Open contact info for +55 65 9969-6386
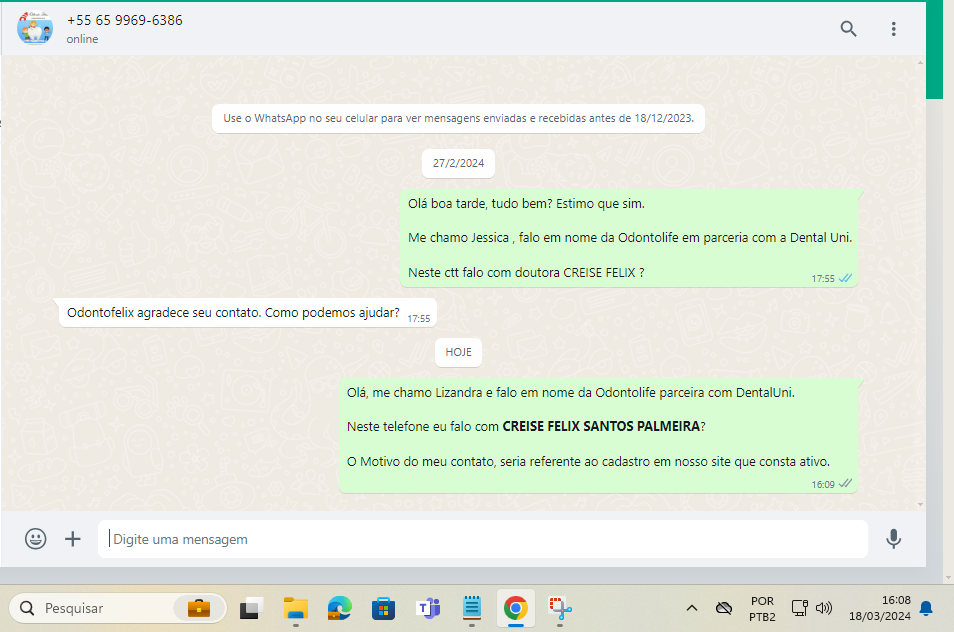Image resolution: width=954 pixels, height=632 pixels. pyautogui.click(x=125, y=20)
